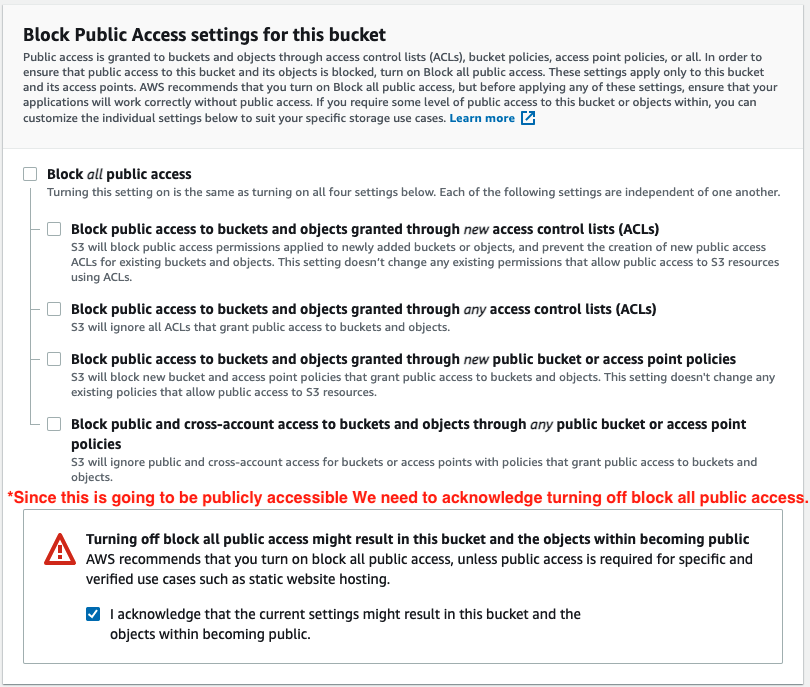The width and height of the screenshot is (810, 687).
Task: Click the 'Block public and cross-account access' option title
Action: (x=408, y=425)
